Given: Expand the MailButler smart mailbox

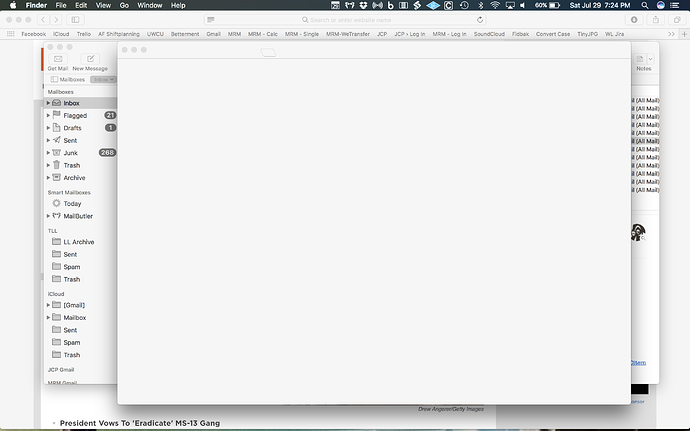Looking at the screenshot, I should 48,216.
